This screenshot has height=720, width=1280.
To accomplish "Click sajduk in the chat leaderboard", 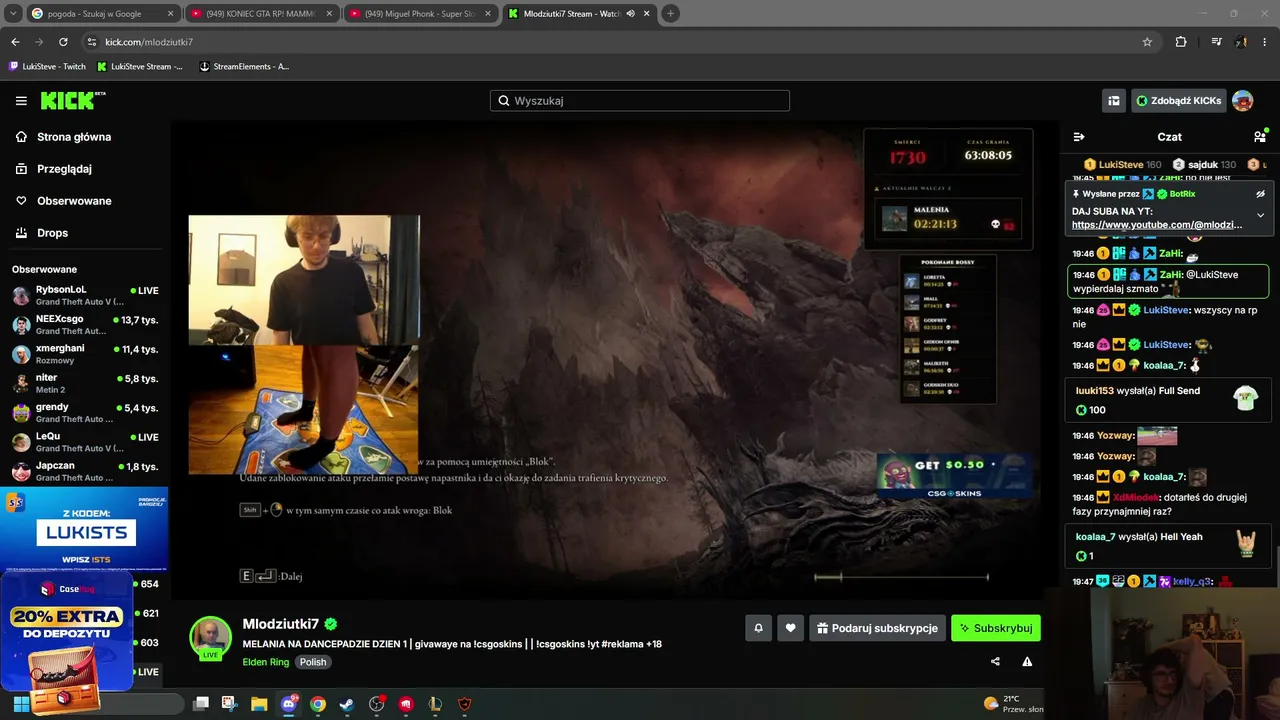I will tap(1204, 165).
